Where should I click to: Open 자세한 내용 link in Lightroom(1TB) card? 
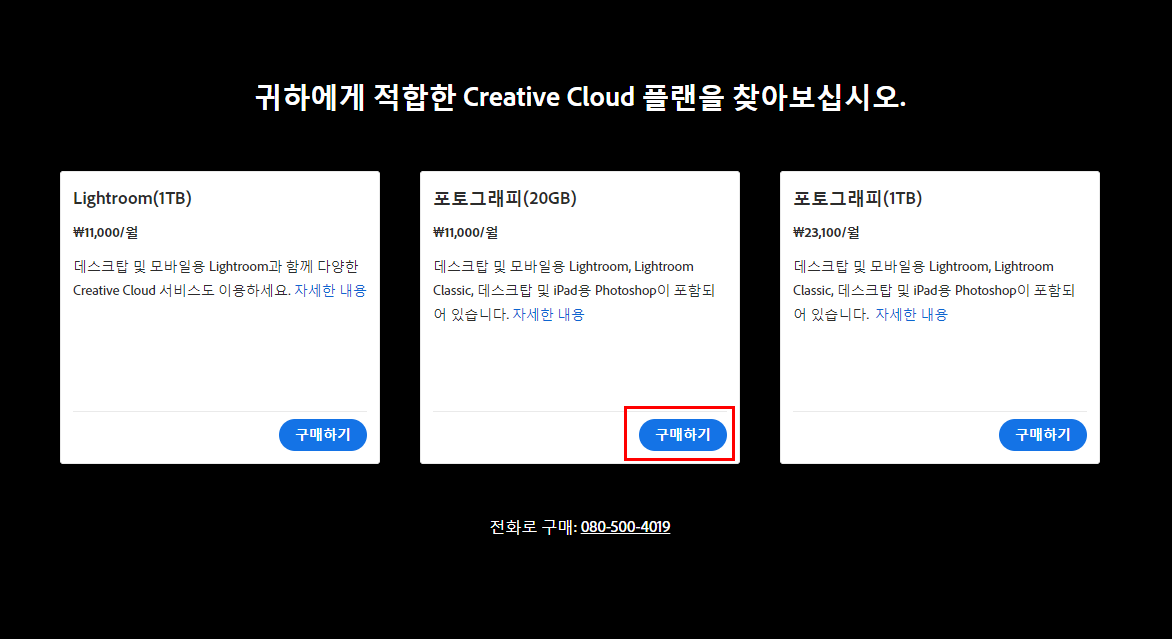click(x=330, y=291)
